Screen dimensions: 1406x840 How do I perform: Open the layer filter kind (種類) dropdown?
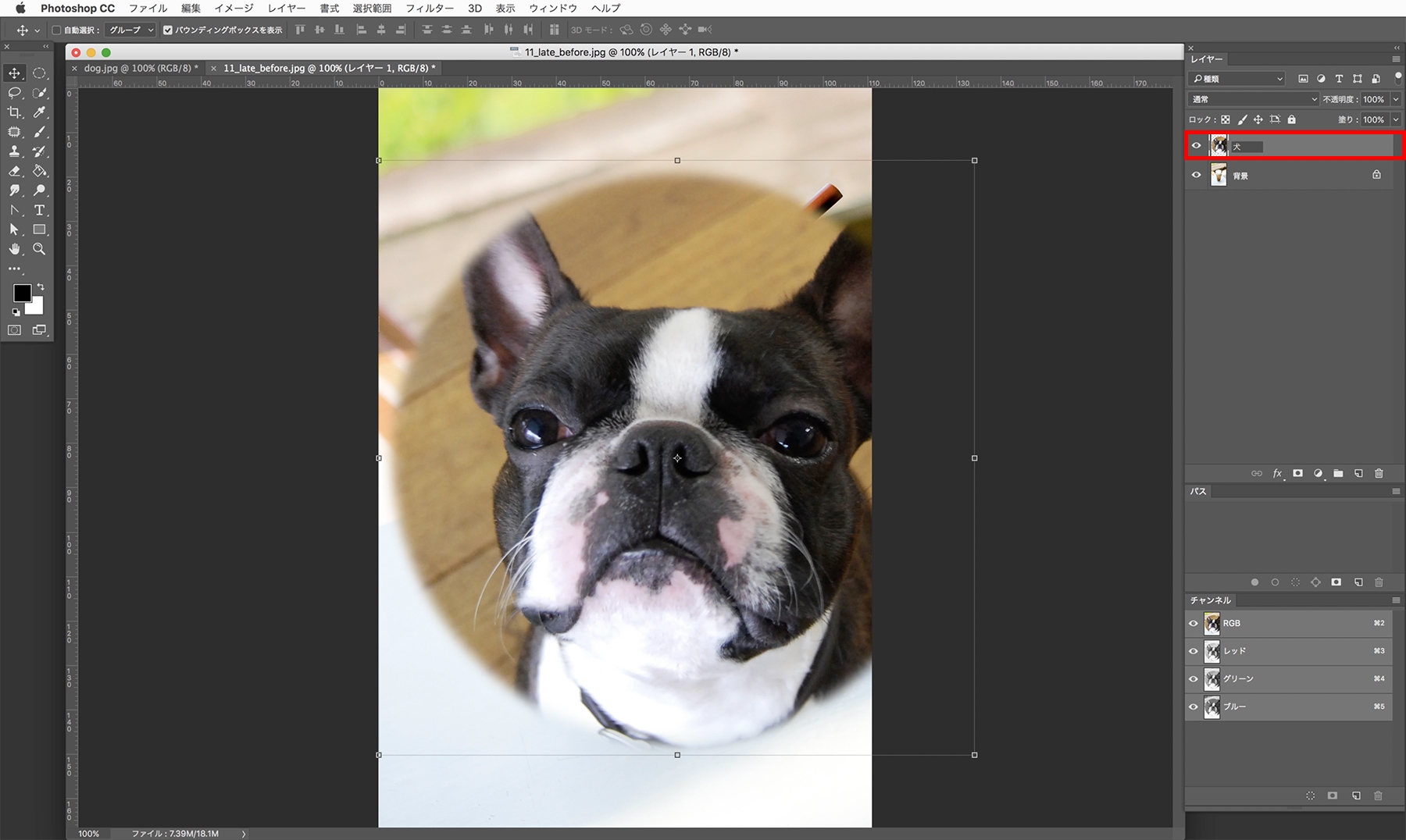(x=1236, y=79)
